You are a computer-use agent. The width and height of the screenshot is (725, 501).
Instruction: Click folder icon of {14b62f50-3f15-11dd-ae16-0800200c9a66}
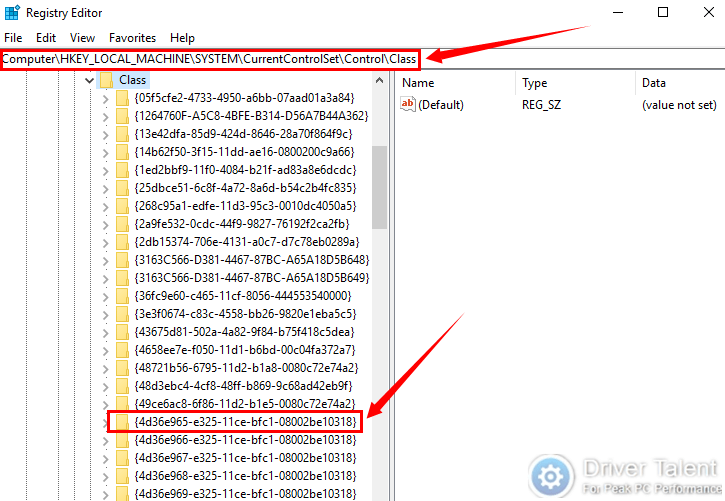point(122,152)
